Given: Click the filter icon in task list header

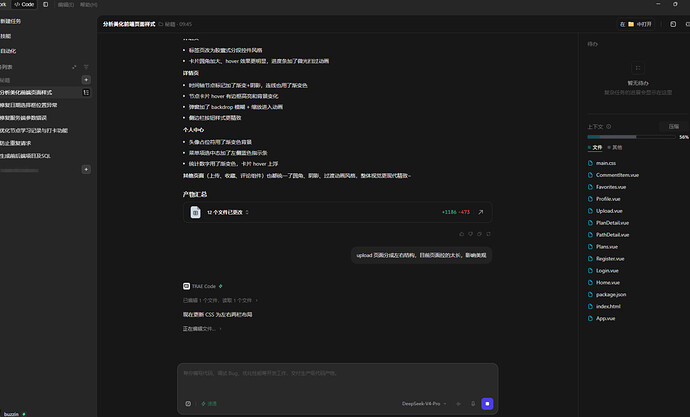Looking at the screenshot, I should coord(86,67).
